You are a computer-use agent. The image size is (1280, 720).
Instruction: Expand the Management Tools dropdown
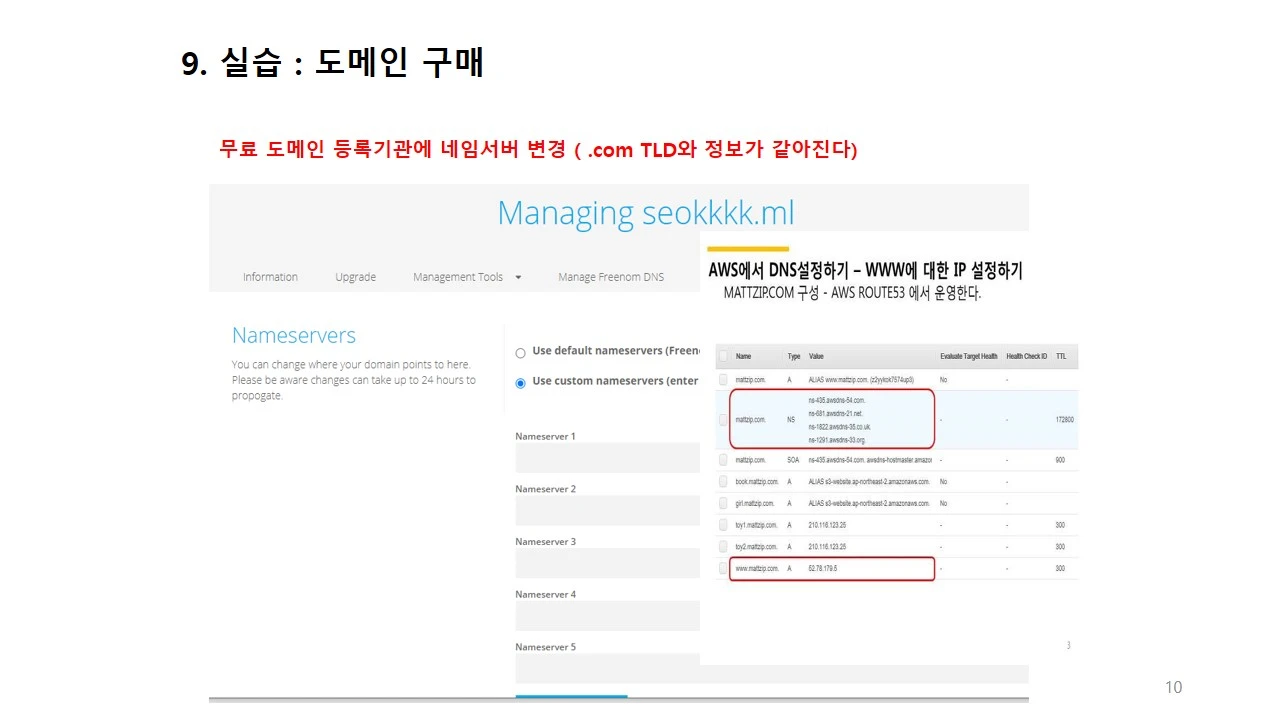click(467, 277)
